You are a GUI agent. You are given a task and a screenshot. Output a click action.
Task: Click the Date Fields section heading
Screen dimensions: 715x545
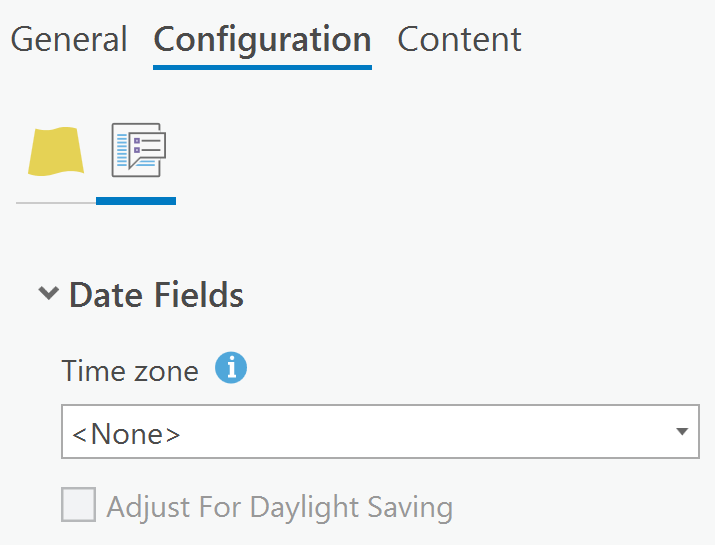(x=156, y=295)
